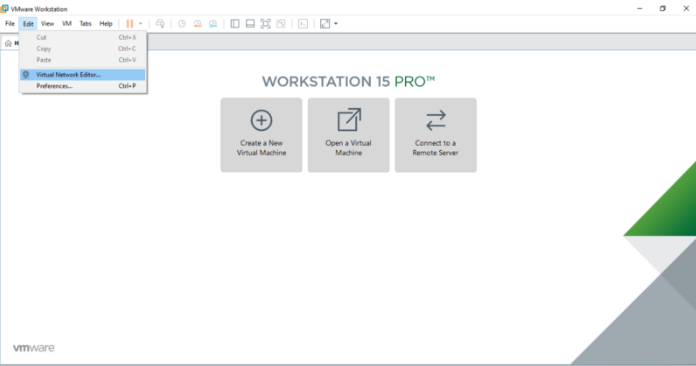Image resolution: width=696 pixels, height=366 pixels.
Task: Choose Paste in the Edit menu
Action: tap(83, 59)
